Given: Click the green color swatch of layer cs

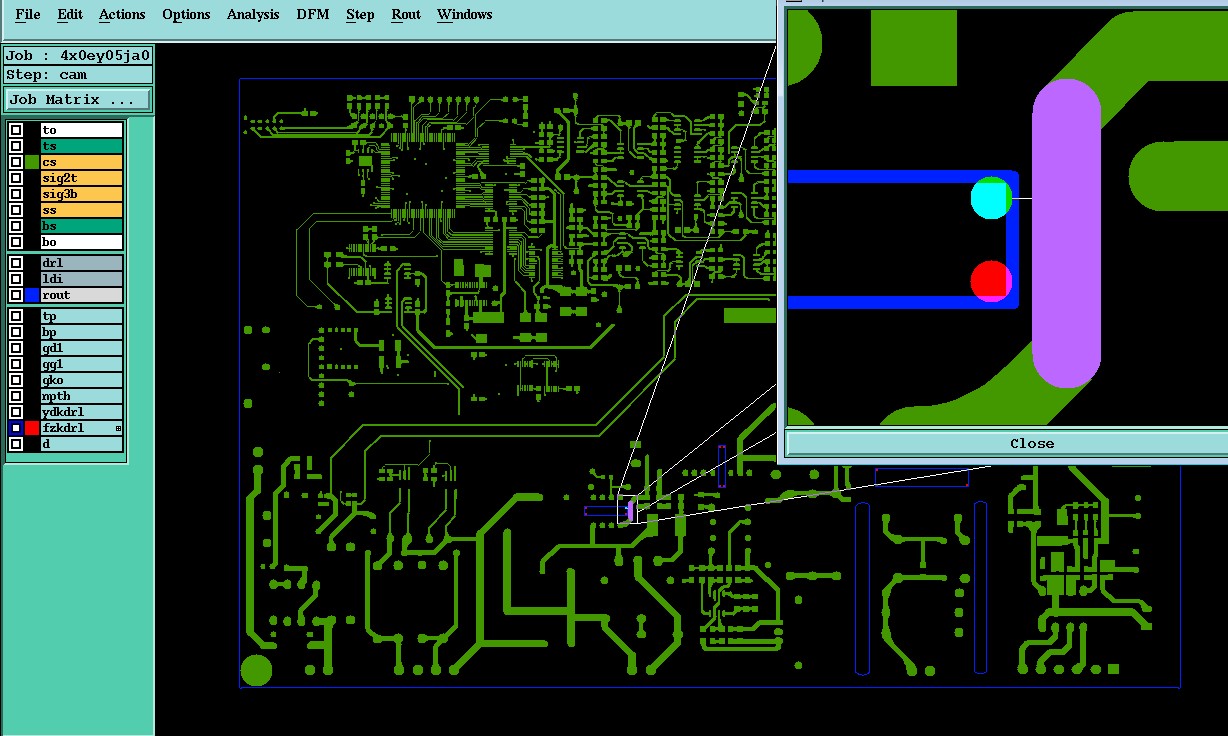Looking at the screenshot, I should tap(32, 162).
